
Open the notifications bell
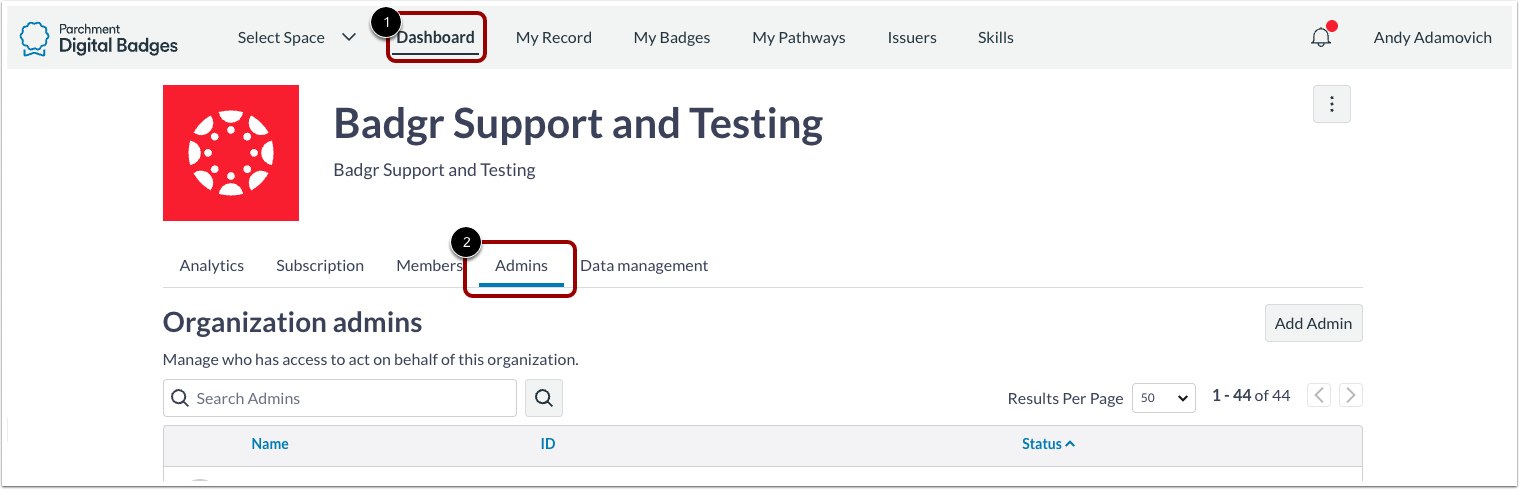[1321, 37]
